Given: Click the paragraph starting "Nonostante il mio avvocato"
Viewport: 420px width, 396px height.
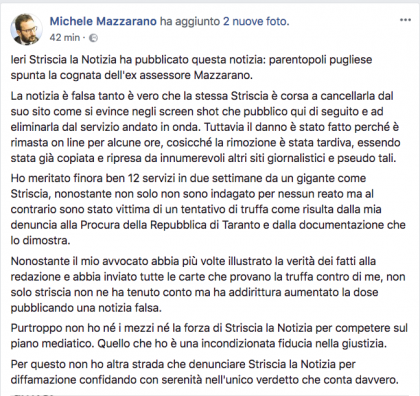Looking at the screenshot, I should pos(208,284).
